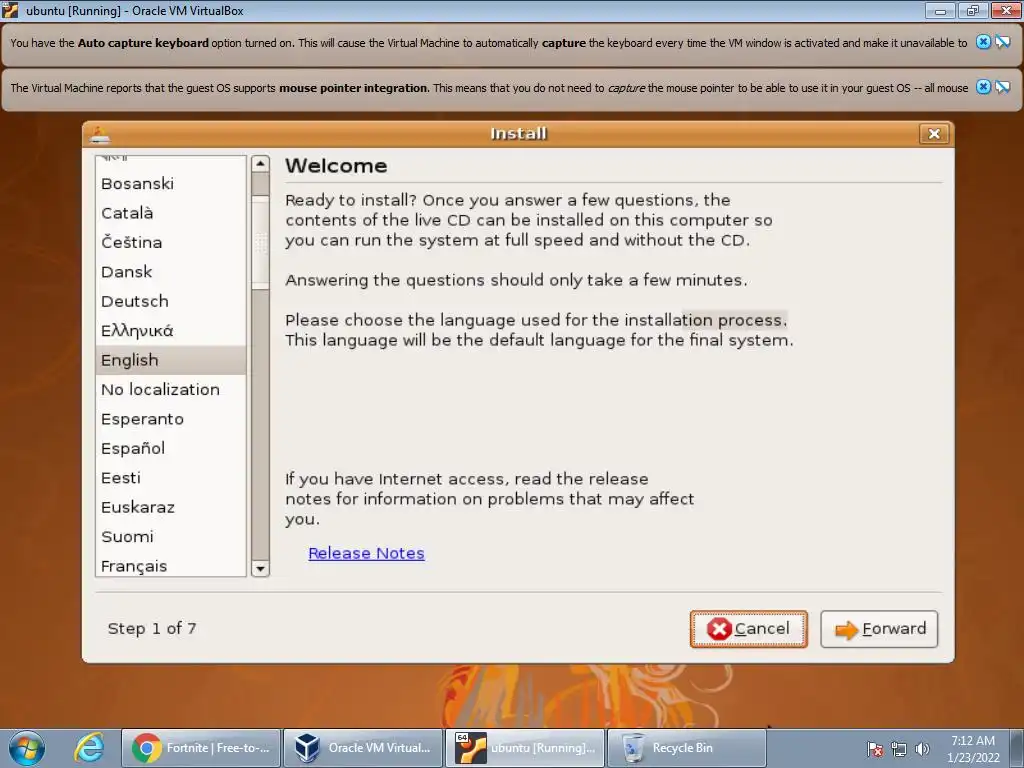Switch to the Chrome Fortnite taskbar window

[x=201, y=748]
